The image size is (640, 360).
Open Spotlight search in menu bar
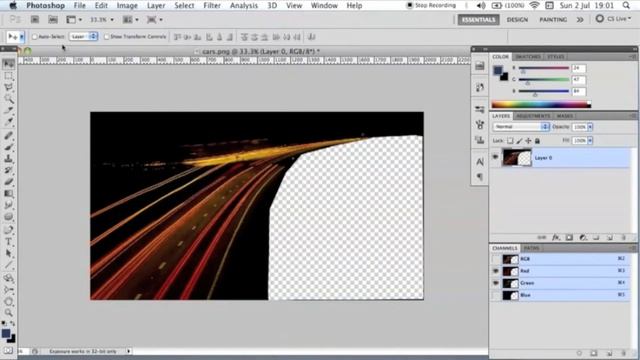coord(626,5)
